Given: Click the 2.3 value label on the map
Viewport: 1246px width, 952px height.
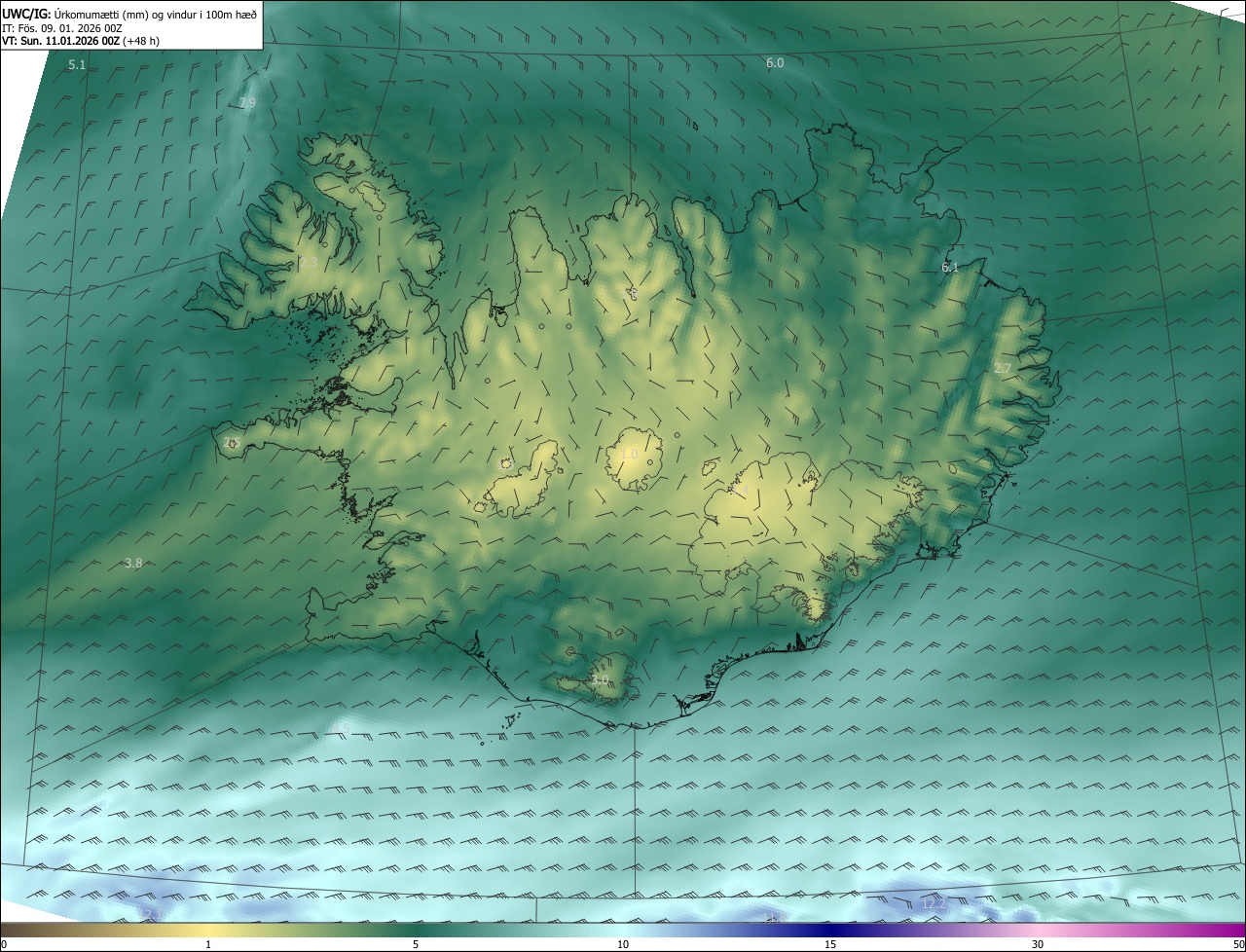Looking at the screenshot, I should (309, 263).
